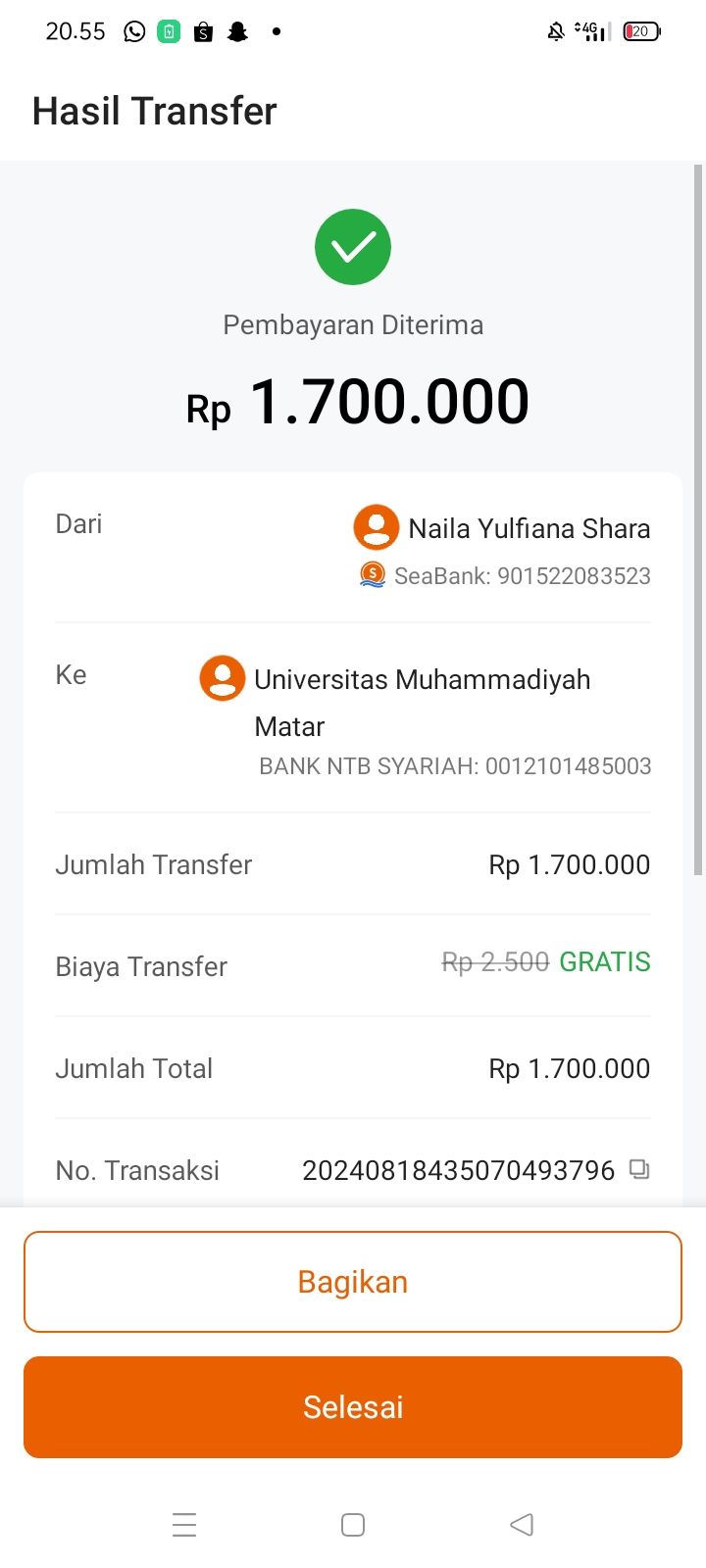Finish by tapping Selesai
Screen dimensions: 706x1568
353,1407
